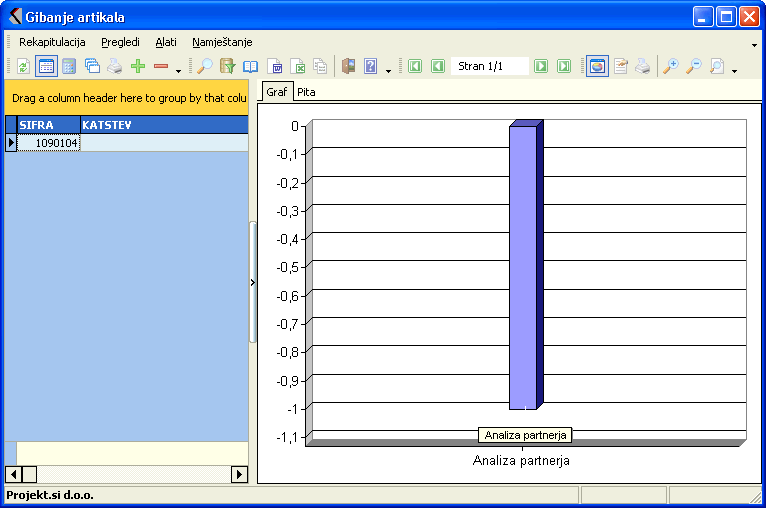Image resolution: width=766 pixels, height=508 pixels.
Task: Sort by the SIFRA column header
Action: pos(48,125)
